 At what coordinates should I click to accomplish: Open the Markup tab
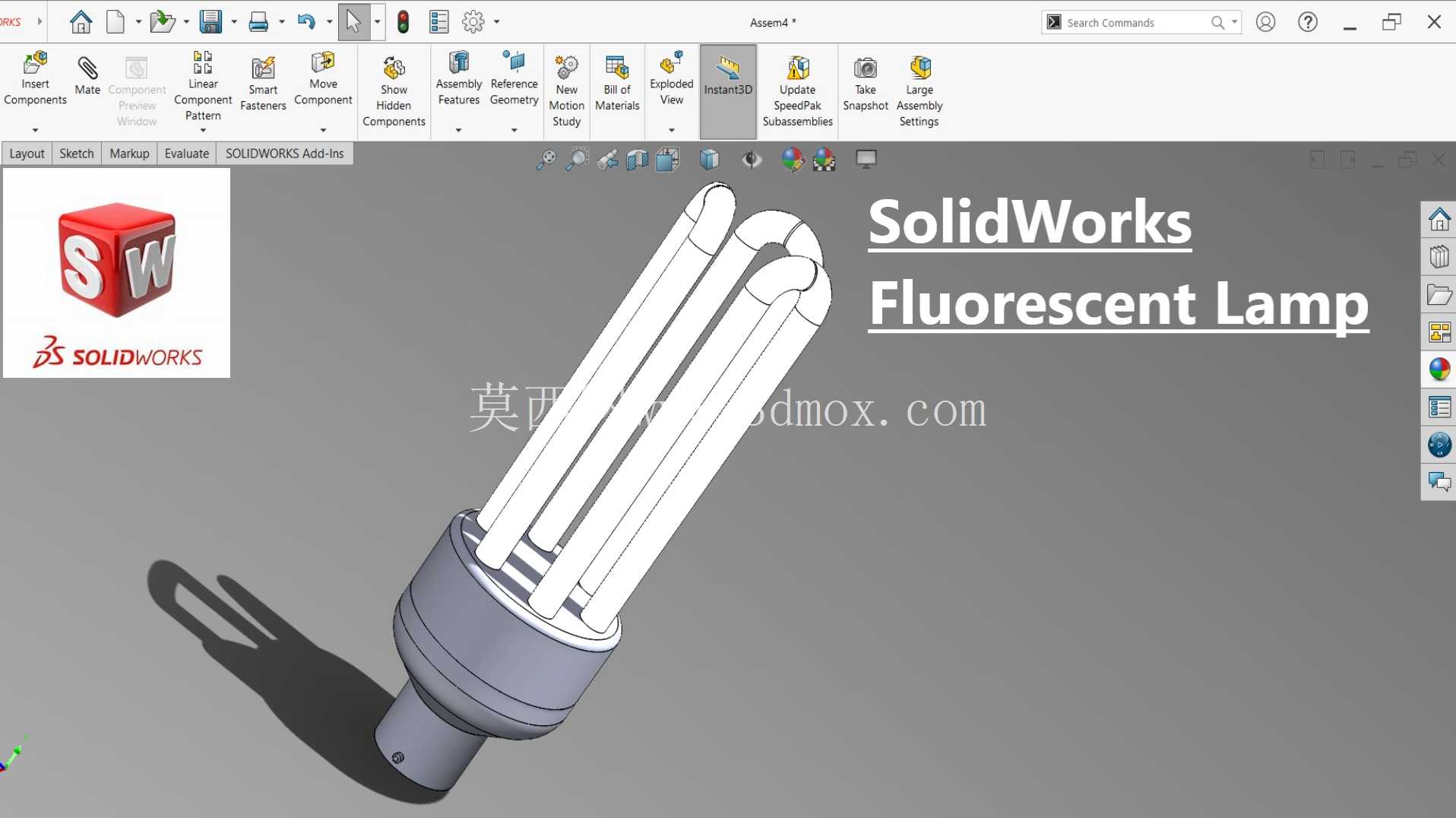tap(129, 154)
